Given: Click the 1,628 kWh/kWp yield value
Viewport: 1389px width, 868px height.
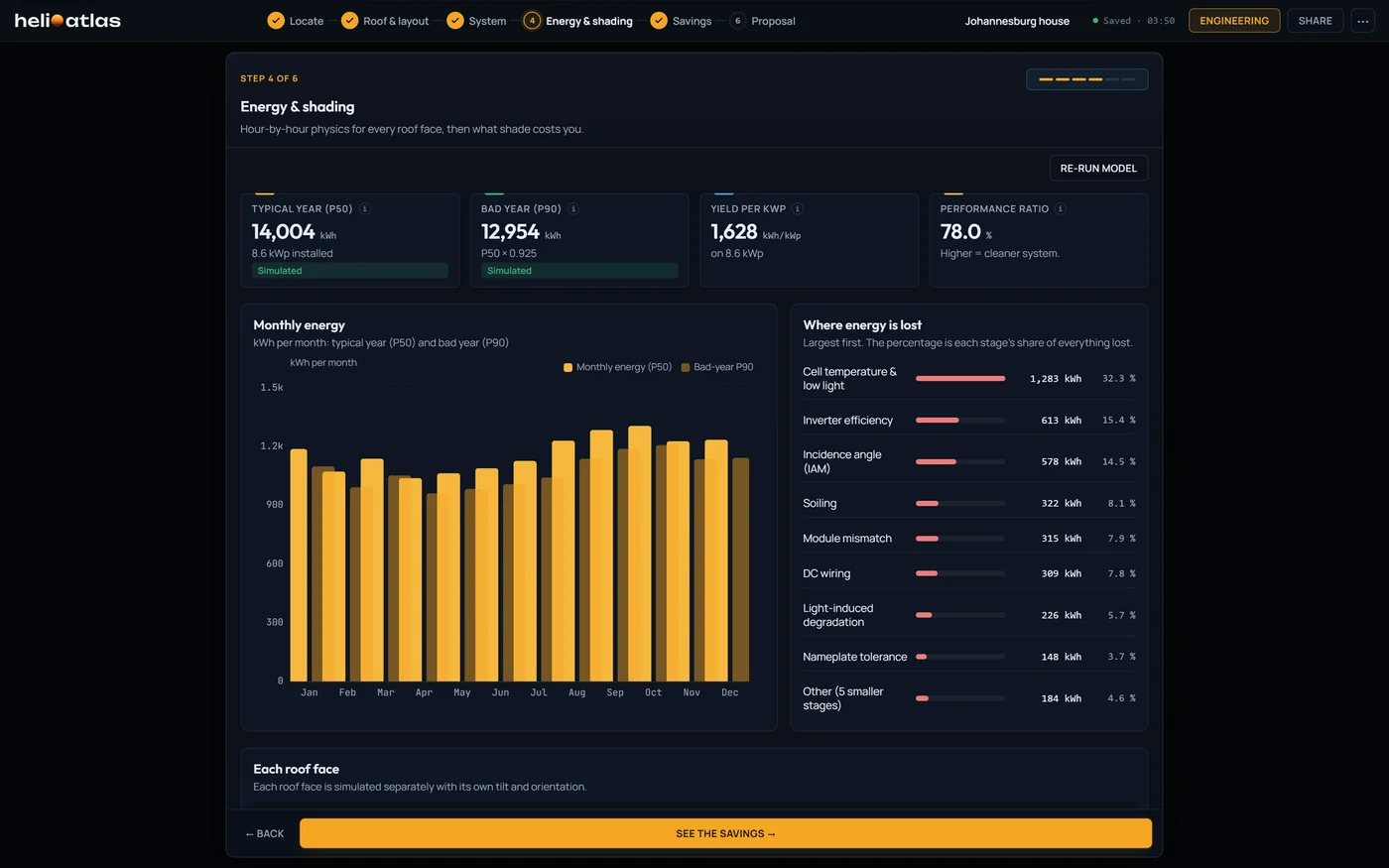Looking at the screenshot, I should pos(755,232).
